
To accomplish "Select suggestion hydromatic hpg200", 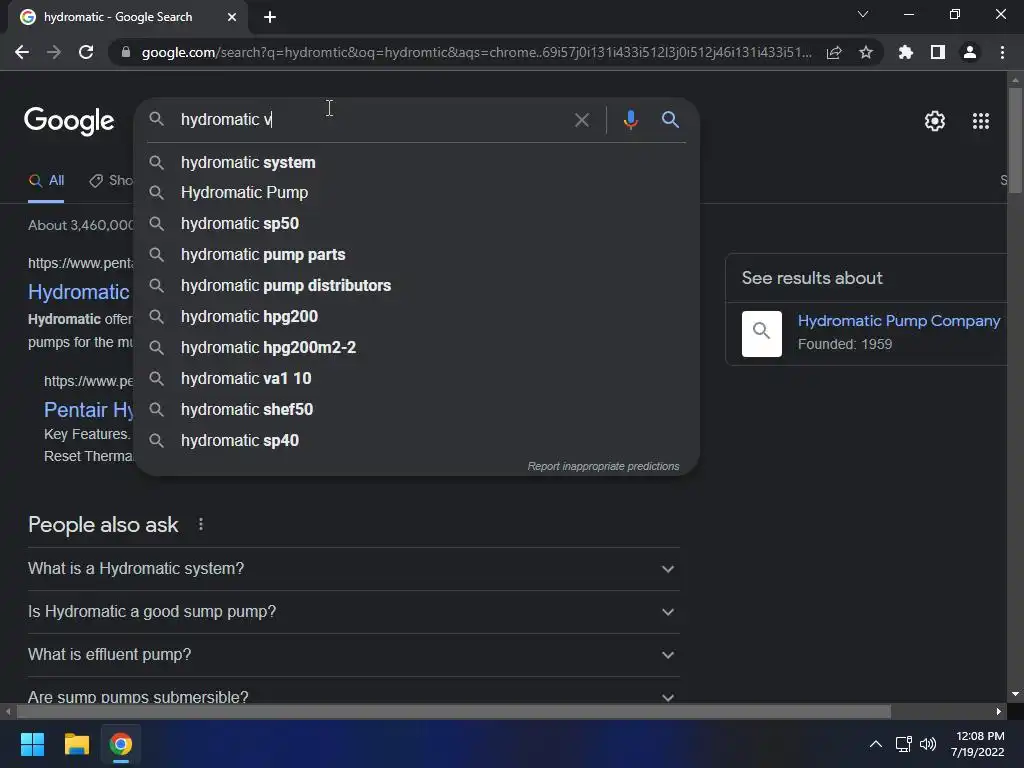I will click(x=417, y=317).
